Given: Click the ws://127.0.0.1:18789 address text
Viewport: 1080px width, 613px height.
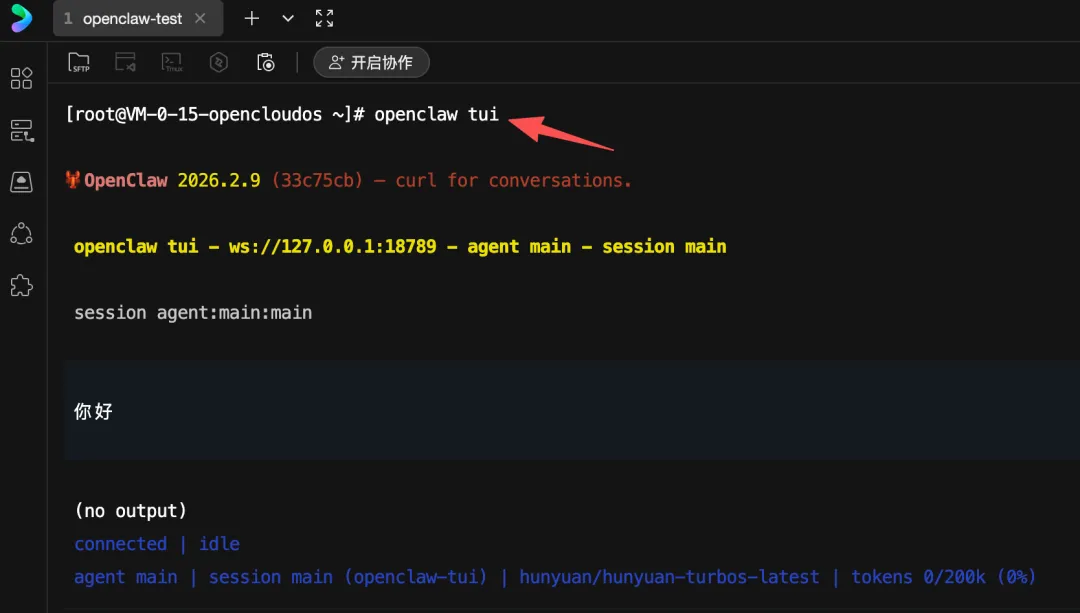Looking at the screenshot, I should (333, 247).
